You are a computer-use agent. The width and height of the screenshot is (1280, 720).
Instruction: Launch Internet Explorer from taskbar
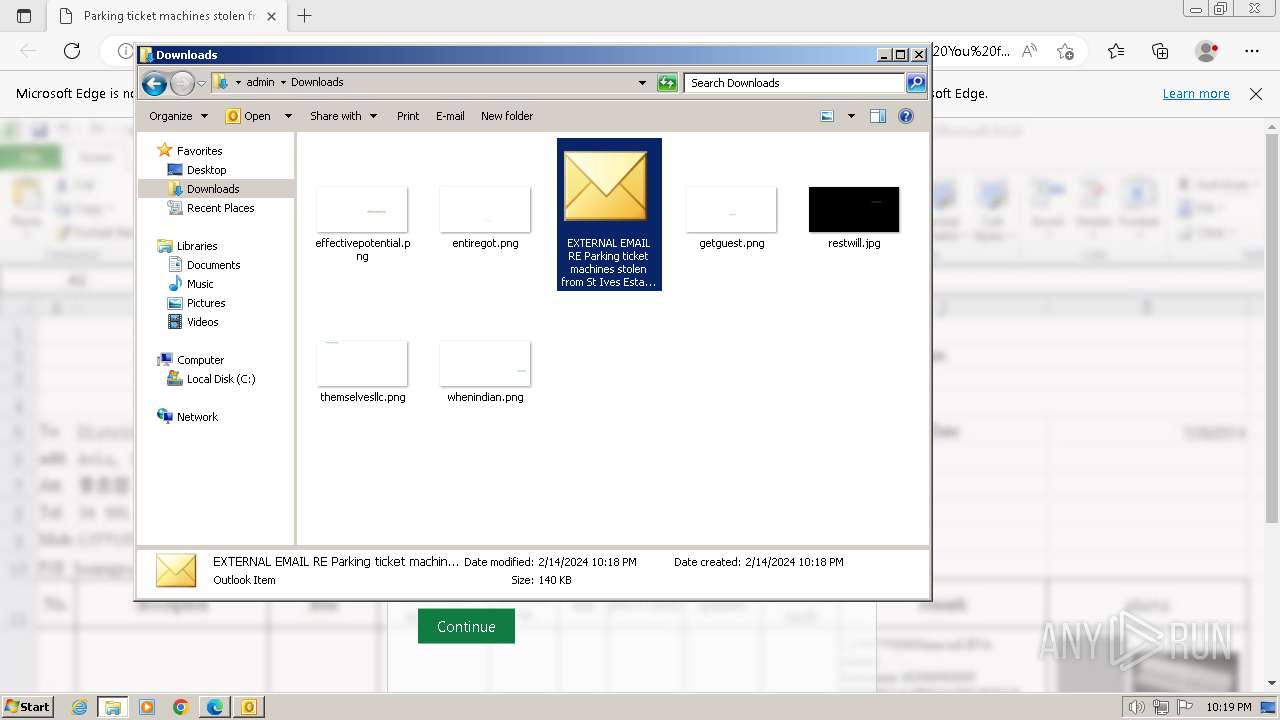click(79, 707)
